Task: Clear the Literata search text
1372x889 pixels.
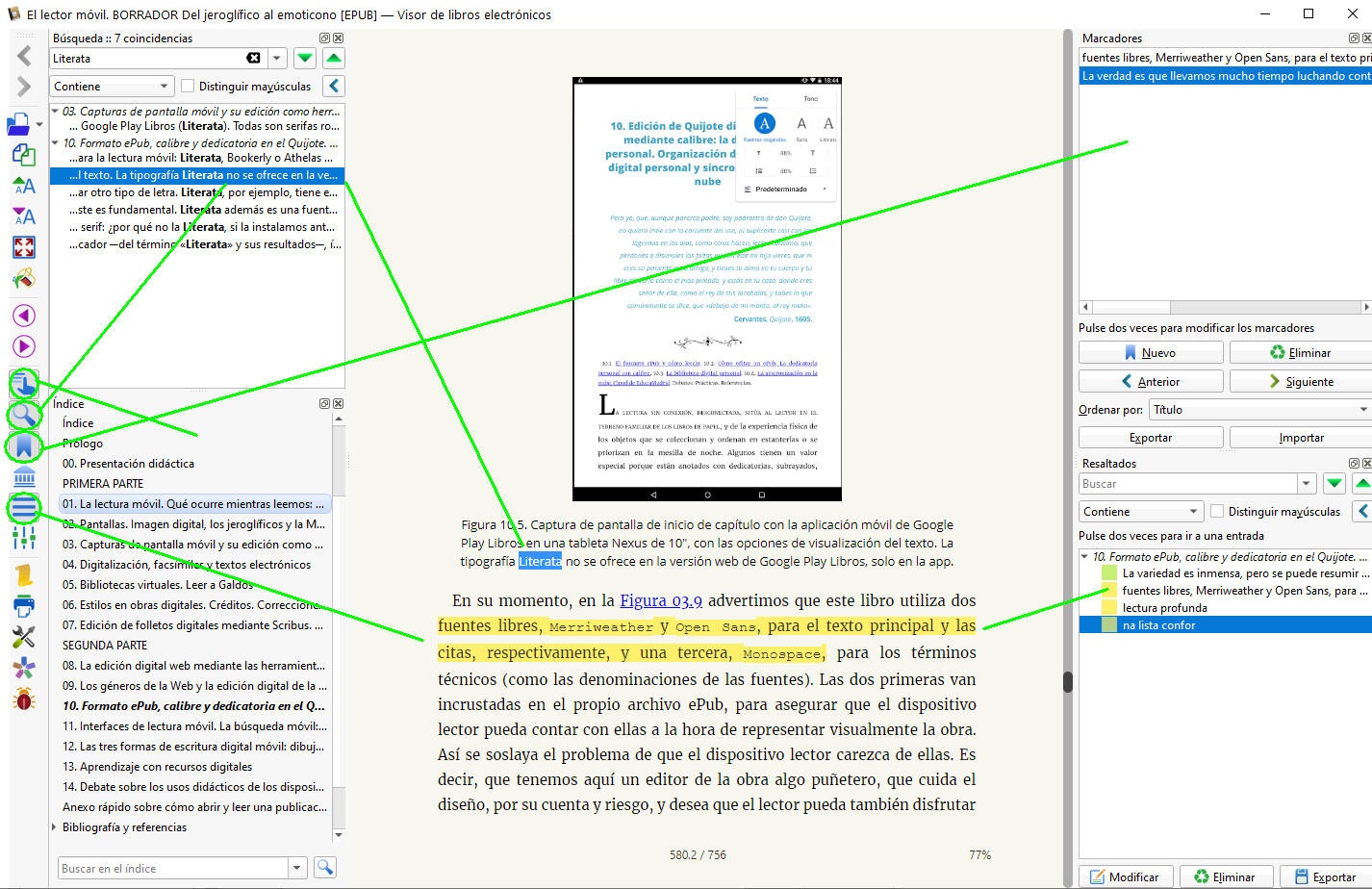Action: point(253,59)
